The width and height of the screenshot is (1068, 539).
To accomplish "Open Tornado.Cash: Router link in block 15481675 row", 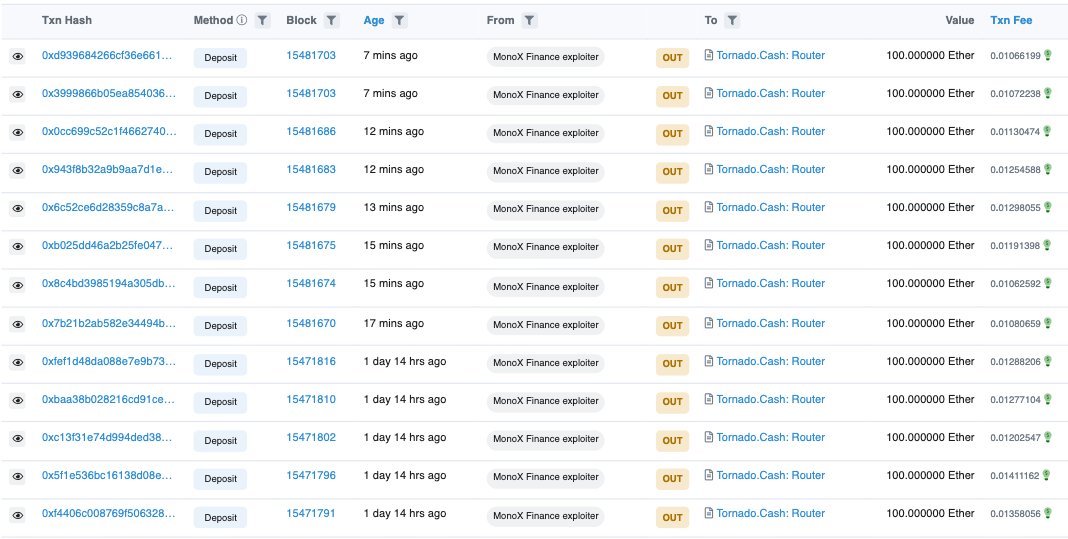I will [770, 245].
